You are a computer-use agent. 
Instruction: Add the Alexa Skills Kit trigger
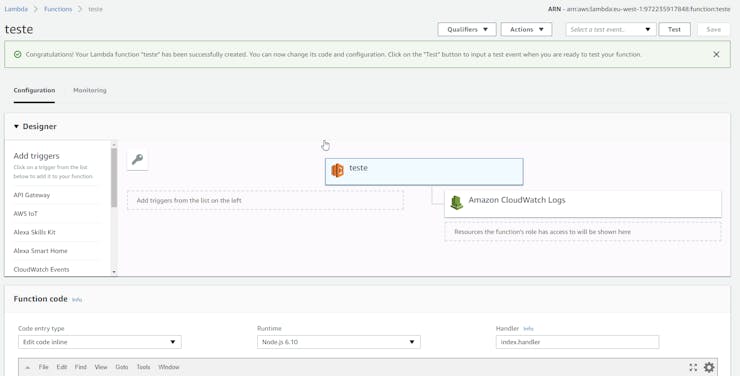(x=34, y=232)
